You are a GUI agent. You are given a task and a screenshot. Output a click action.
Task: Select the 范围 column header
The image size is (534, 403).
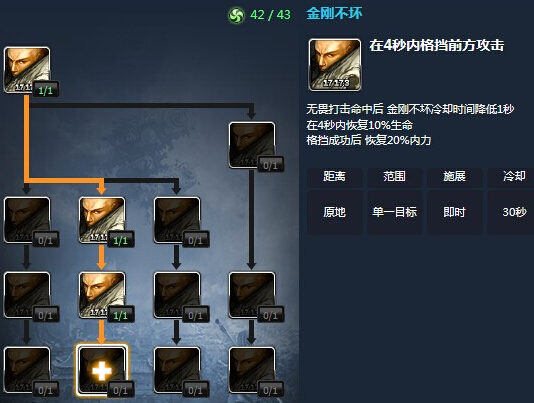coord(394,177)
